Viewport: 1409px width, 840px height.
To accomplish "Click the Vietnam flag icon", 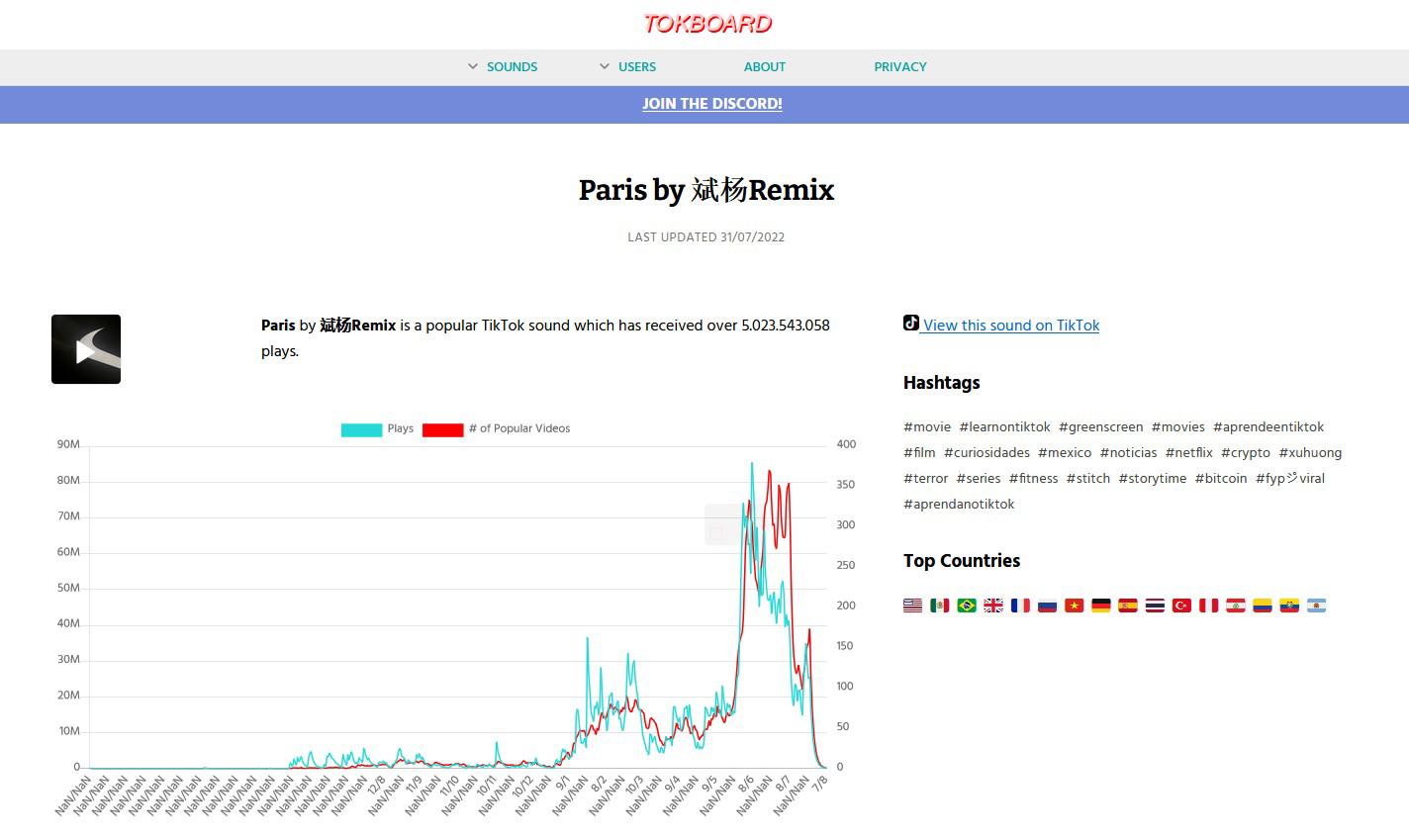I will click(x=1074, y=606).
